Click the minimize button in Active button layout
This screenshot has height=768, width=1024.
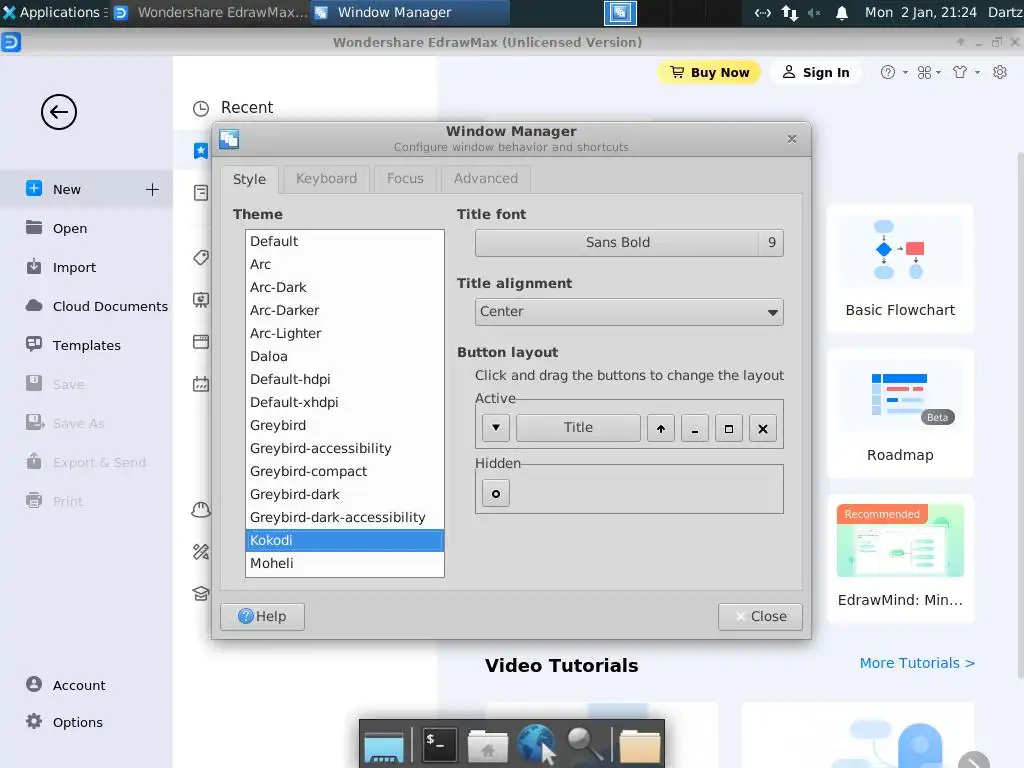(x=695, y=428)
